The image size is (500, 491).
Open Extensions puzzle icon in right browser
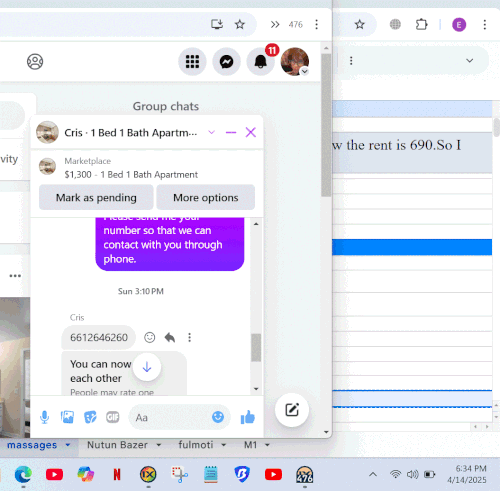tap(421, 24)
